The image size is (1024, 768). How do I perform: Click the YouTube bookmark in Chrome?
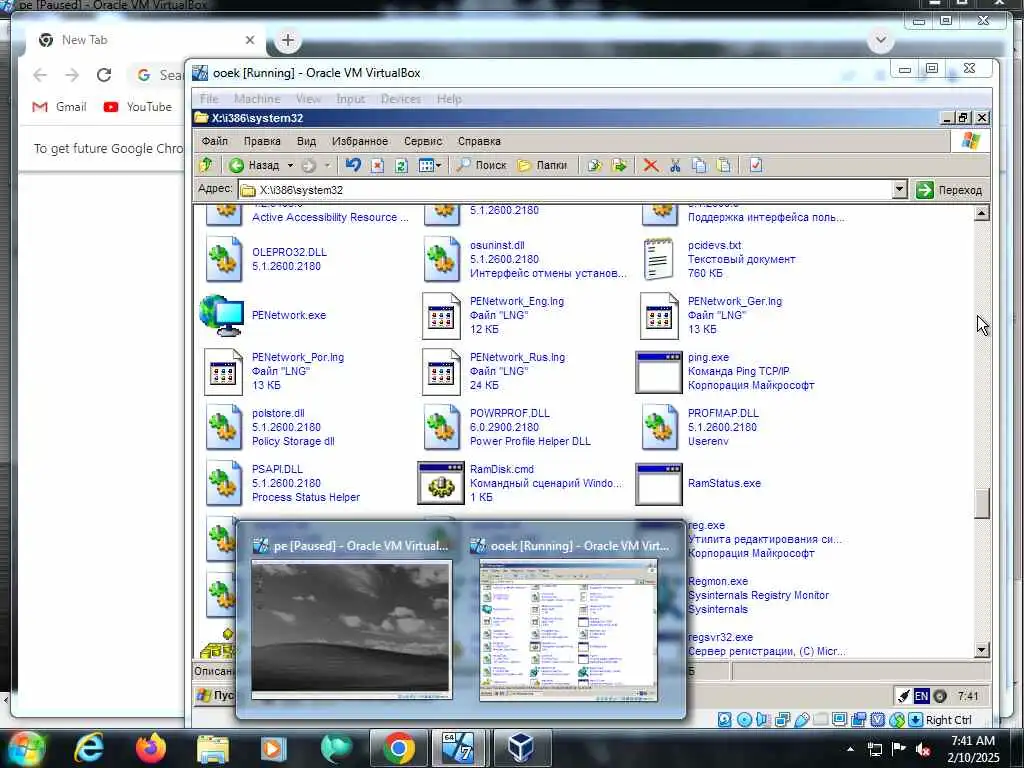coord(138,106)
